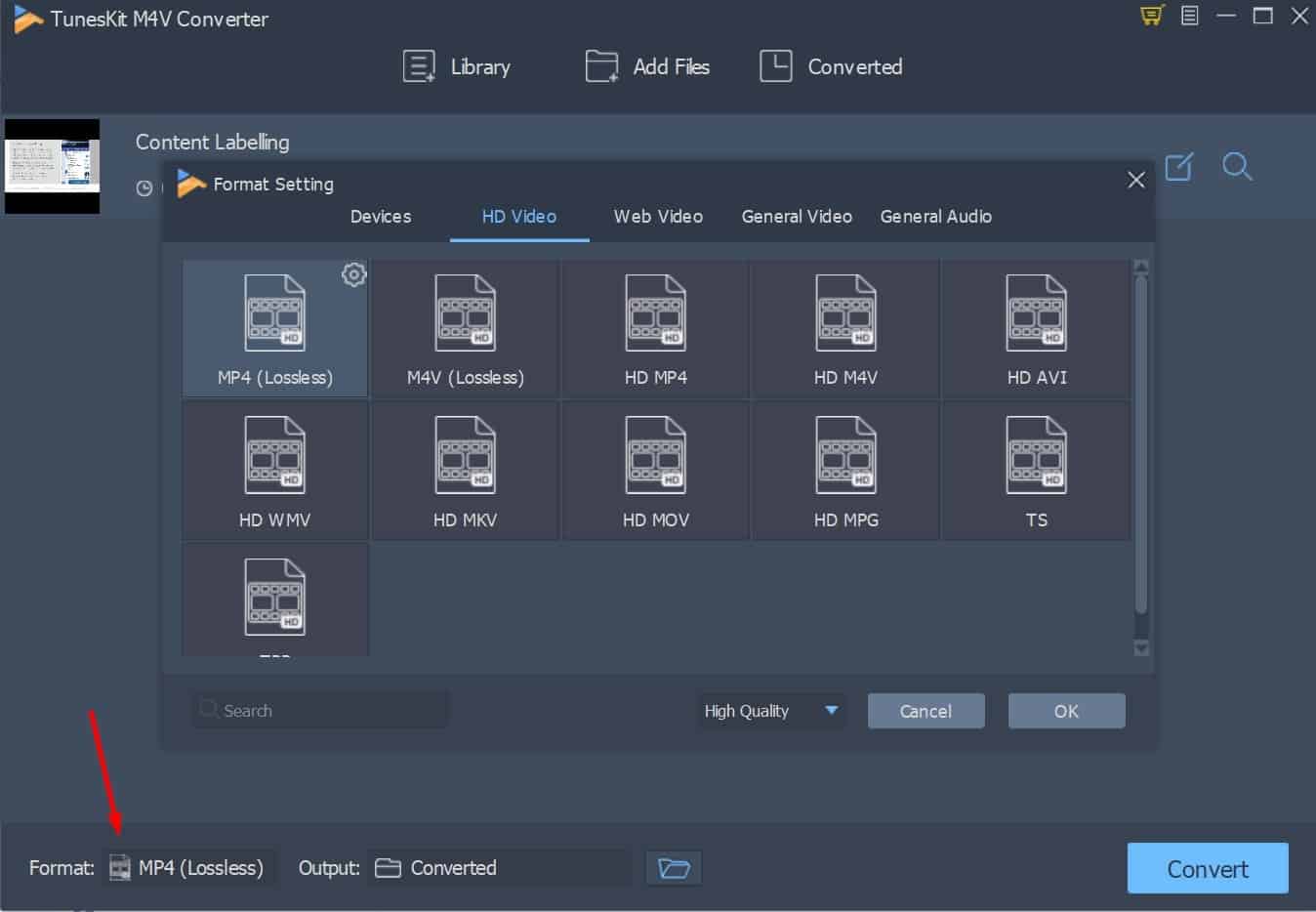Open Library from the top toolbar

click(x=457, y=66)
